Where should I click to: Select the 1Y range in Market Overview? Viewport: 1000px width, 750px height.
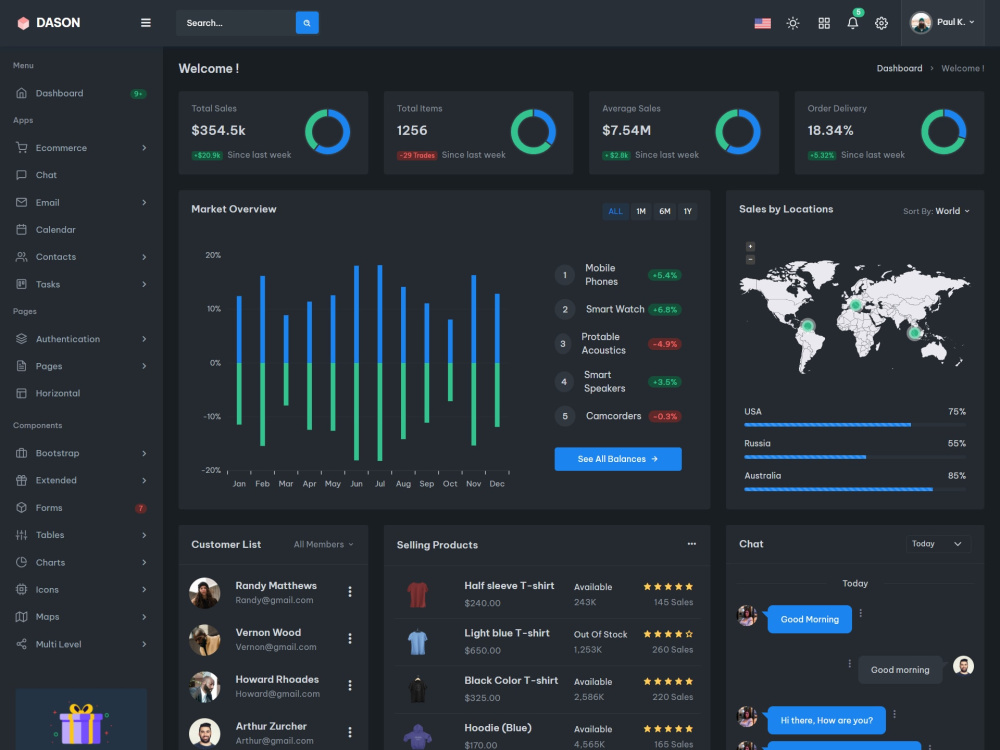click(688, 211)
